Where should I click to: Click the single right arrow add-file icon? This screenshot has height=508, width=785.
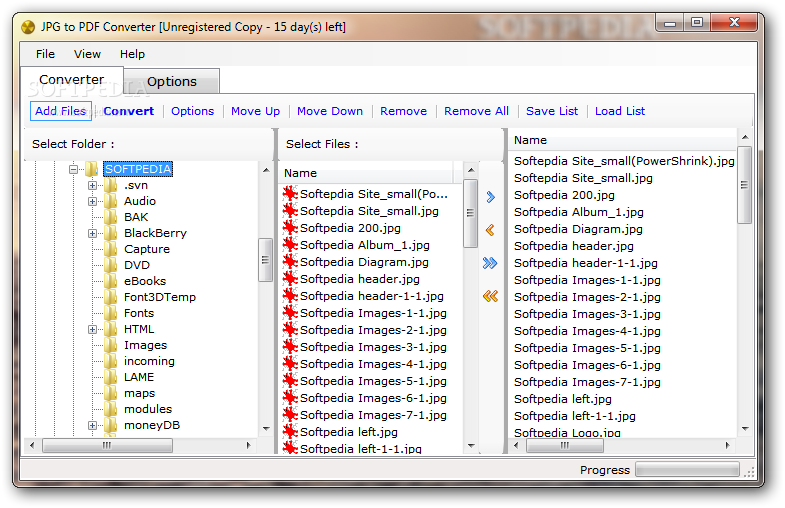(490, 197)
